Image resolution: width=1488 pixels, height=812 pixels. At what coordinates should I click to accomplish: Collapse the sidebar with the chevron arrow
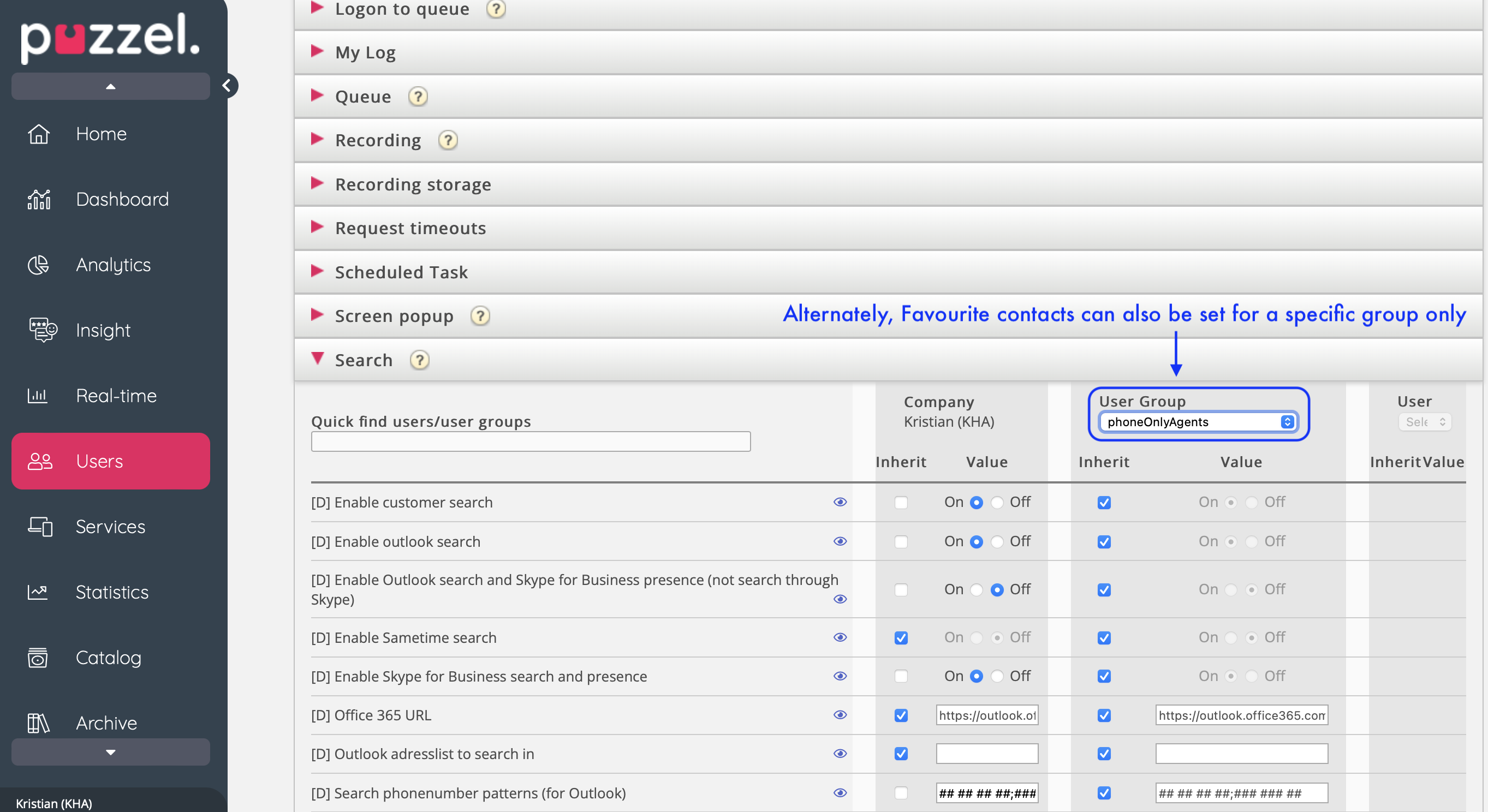pos(227,86)
